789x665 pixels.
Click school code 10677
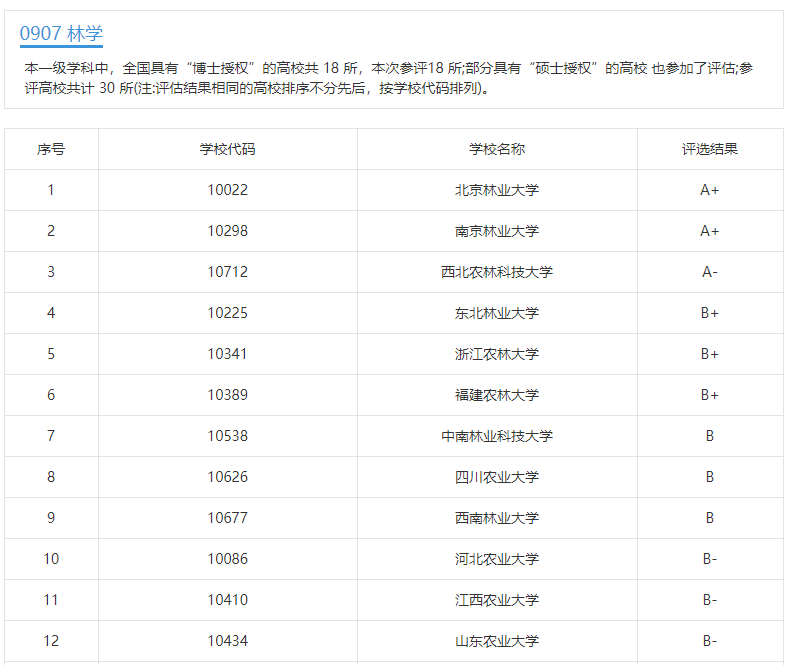tap(227, 518)
